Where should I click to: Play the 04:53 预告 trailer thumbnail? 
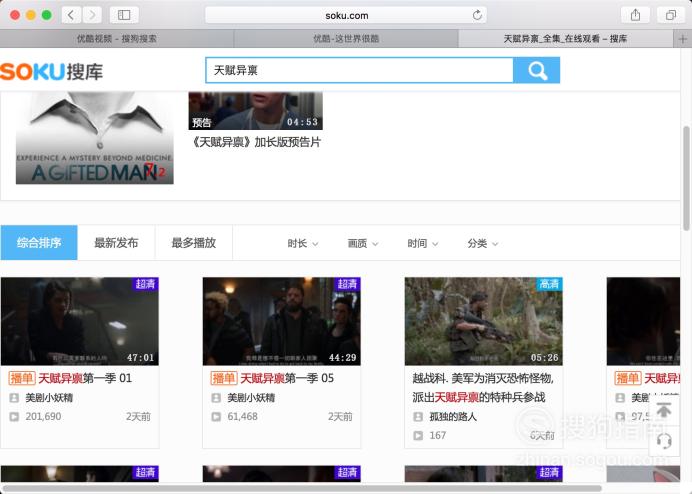click(256, 111)
